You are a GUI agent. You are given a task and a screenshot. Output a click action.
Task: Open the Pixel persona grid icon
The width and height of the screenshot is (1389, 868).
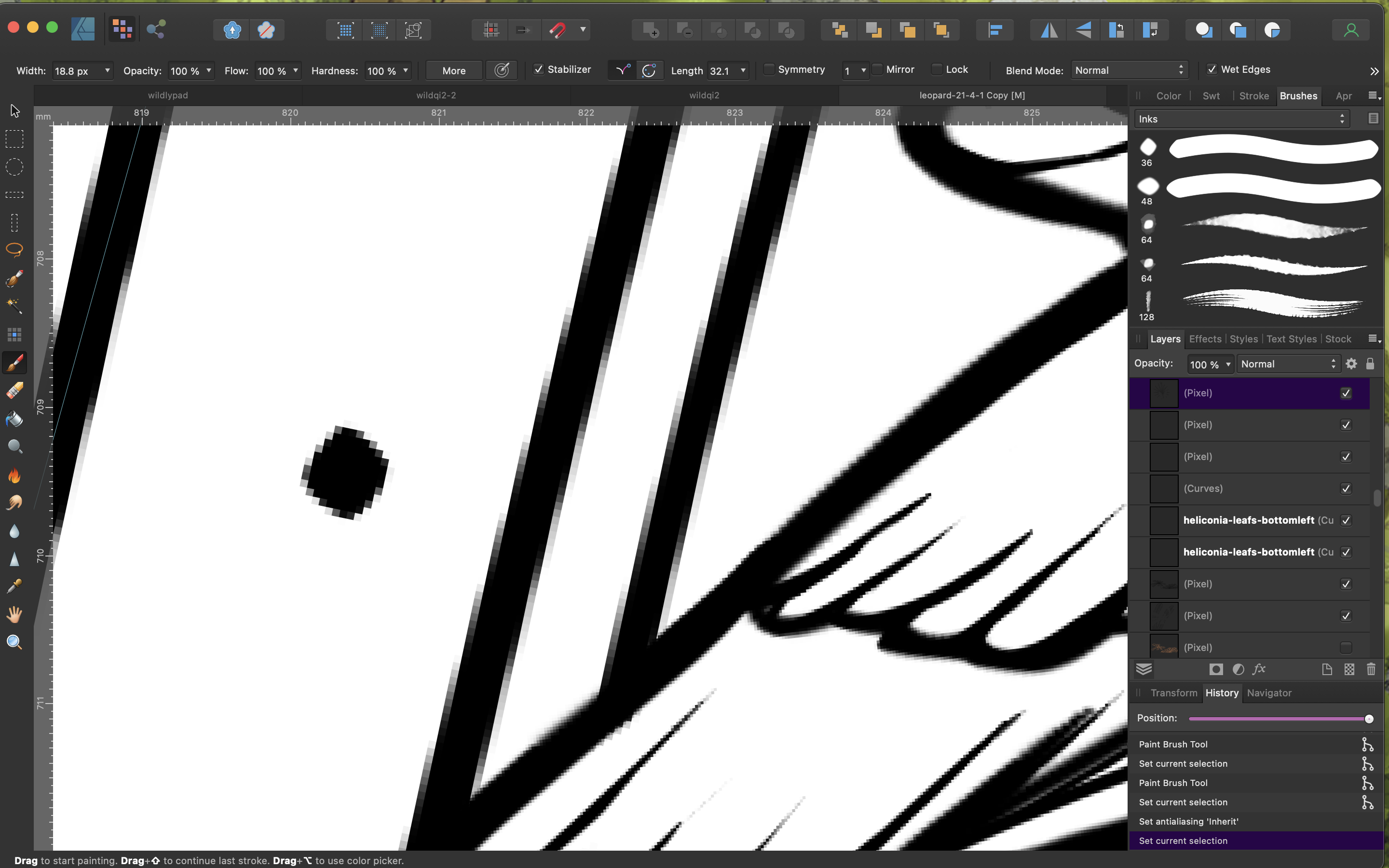coord(122,29)
